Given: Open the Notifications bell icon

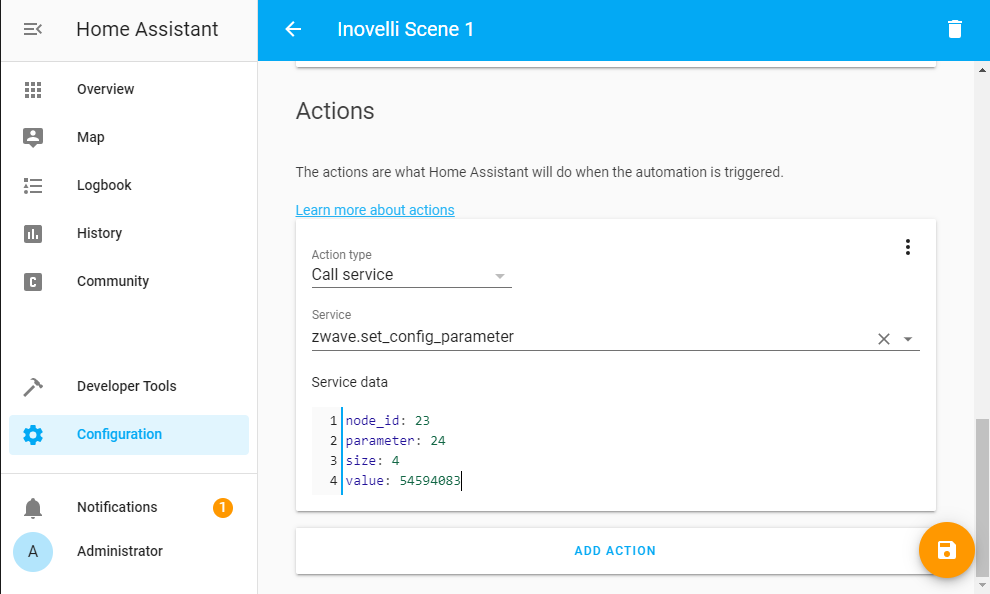Looking at the screenshot, I should 33,508.
